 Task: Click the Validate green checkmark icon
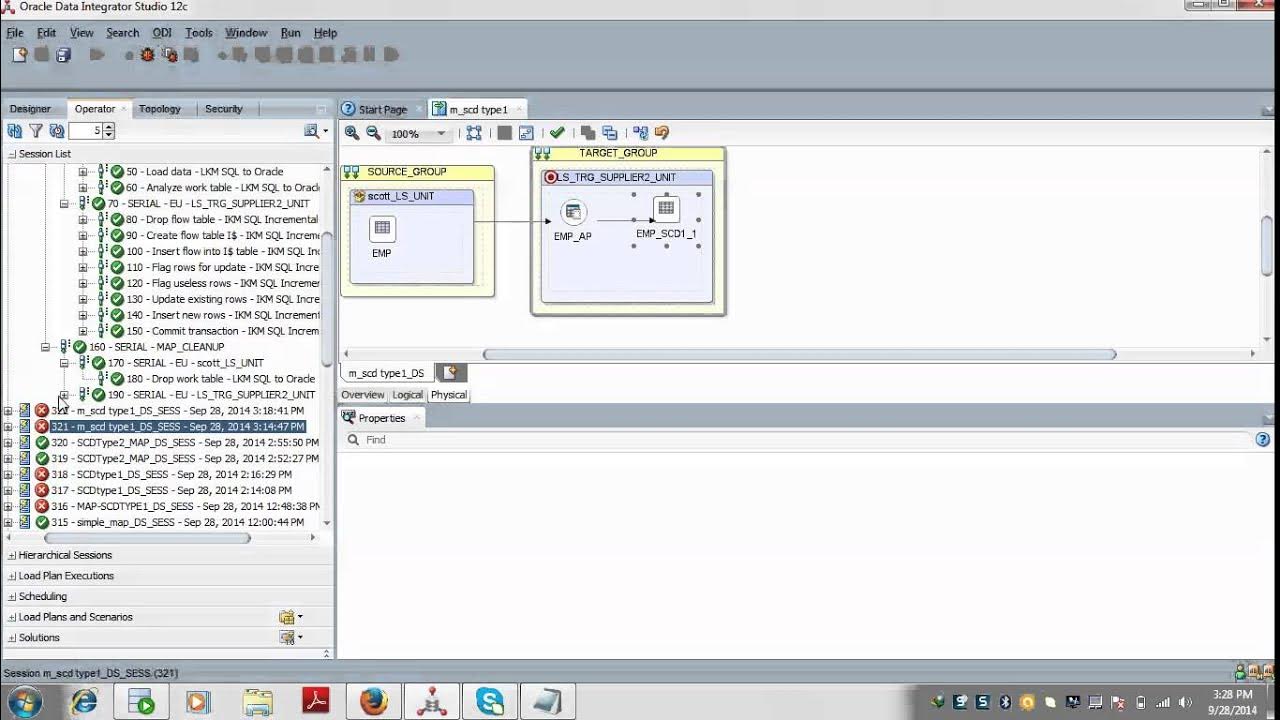(557, 133)
